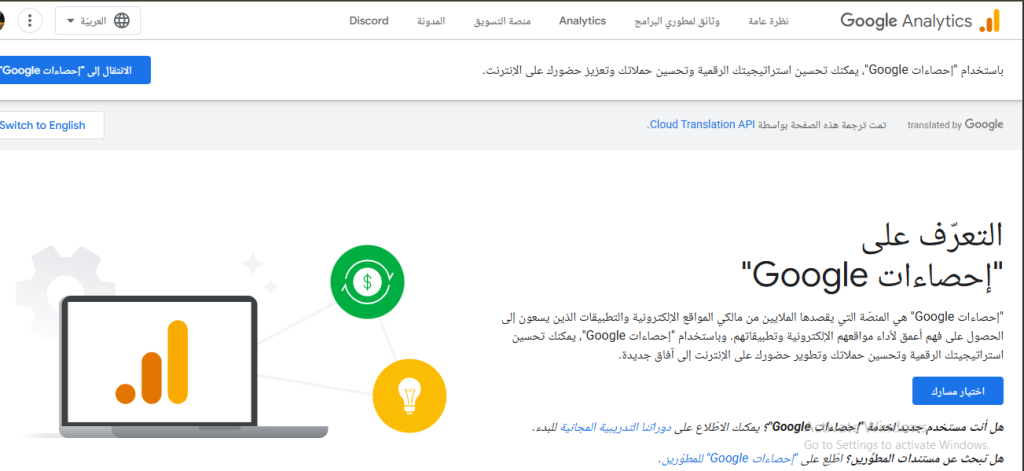Open وثائق لمطوري البرامج nav item
This screenshot has width=1024, height=471.
point(677,21)
